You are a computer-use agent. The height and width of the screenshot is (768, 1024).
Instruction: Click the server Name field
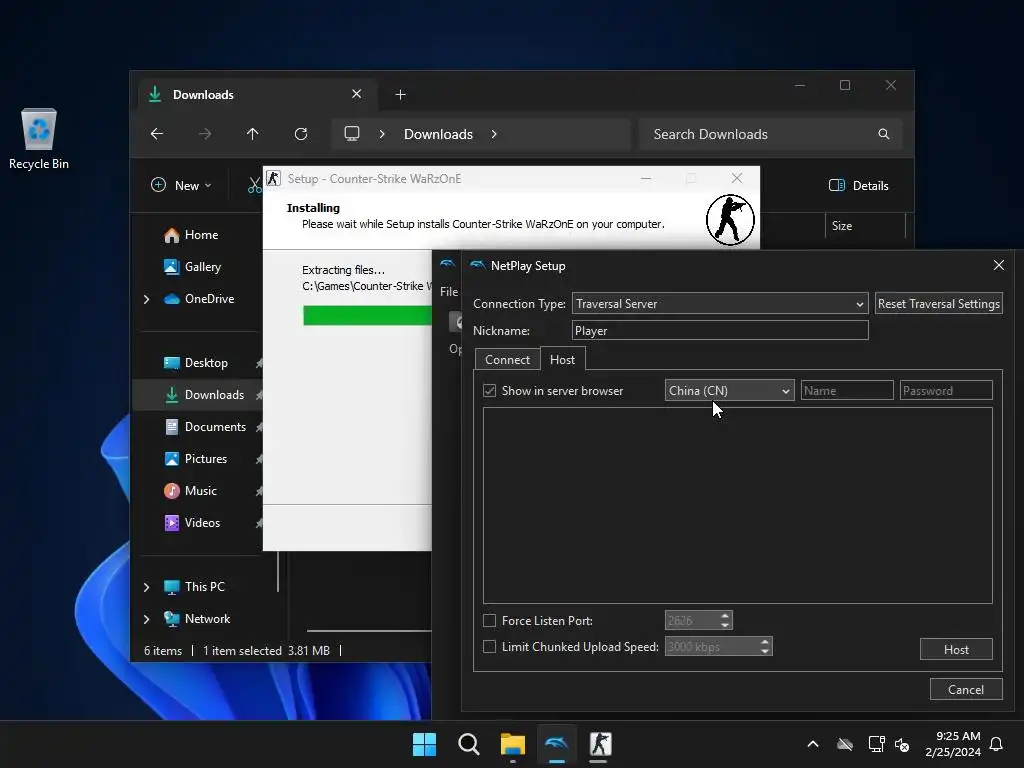pos(847,391)
